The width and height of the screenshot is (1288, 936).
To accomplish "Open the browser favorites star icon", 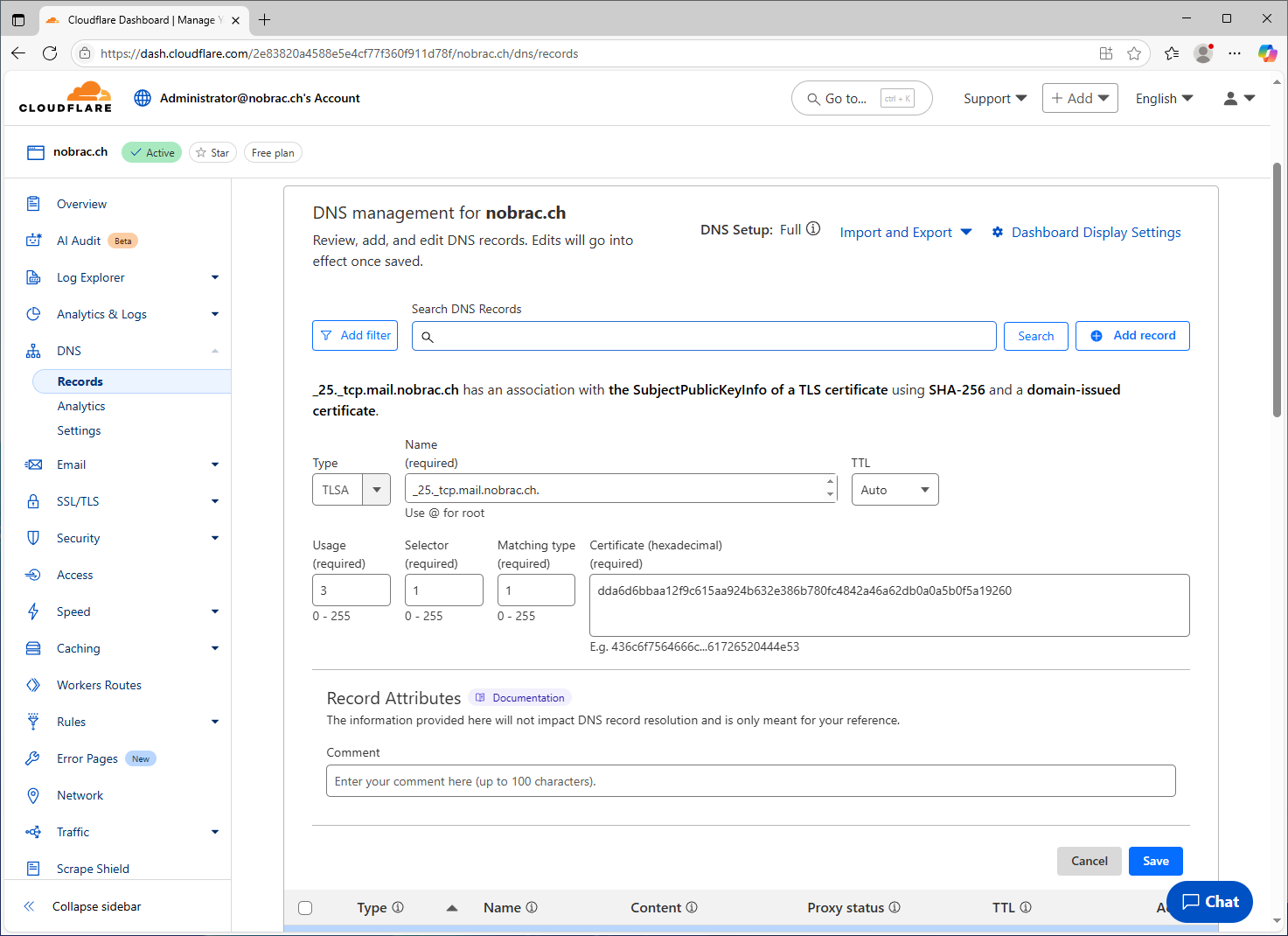I will click(1134, 53).
